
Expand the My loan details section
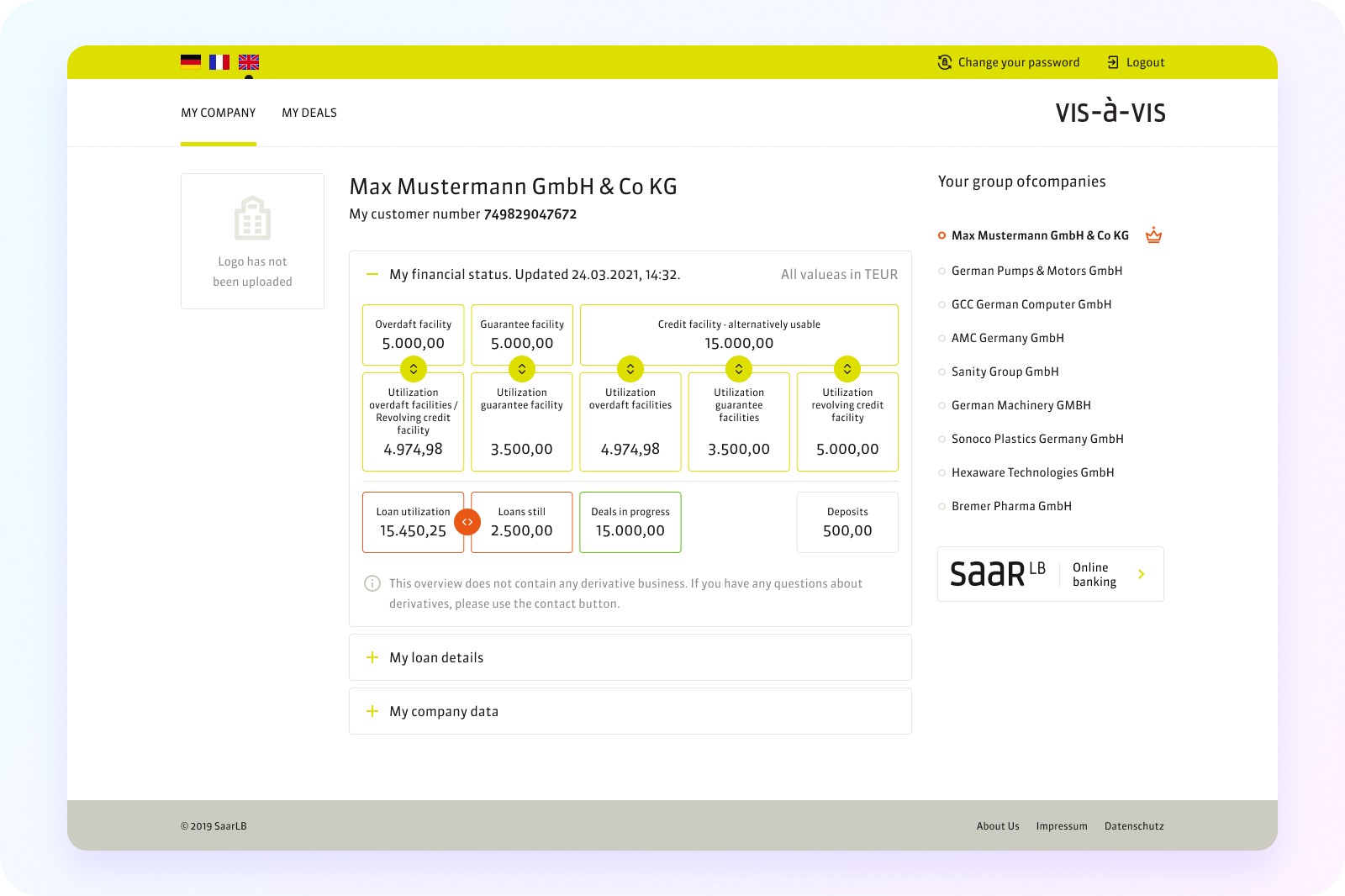tap(372, 657)
